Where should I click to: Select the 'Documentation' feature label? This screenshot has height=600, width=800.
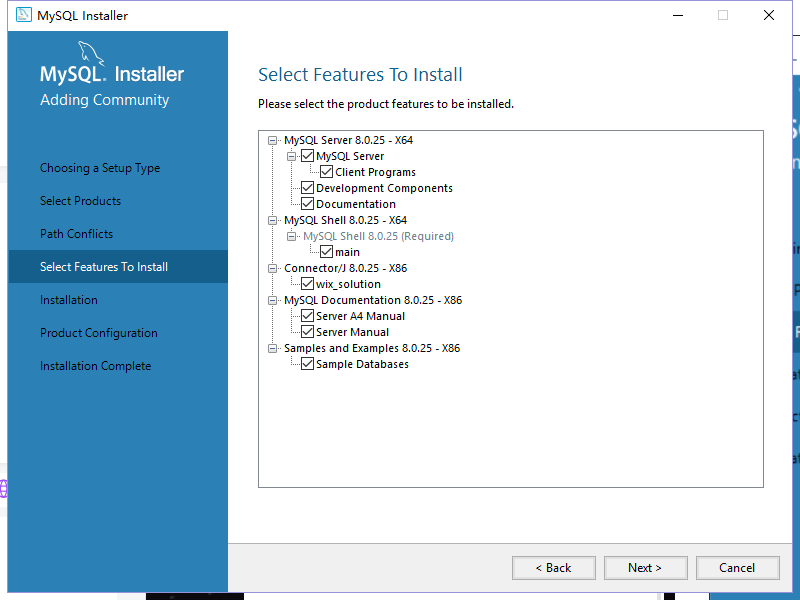coord(356,204)
